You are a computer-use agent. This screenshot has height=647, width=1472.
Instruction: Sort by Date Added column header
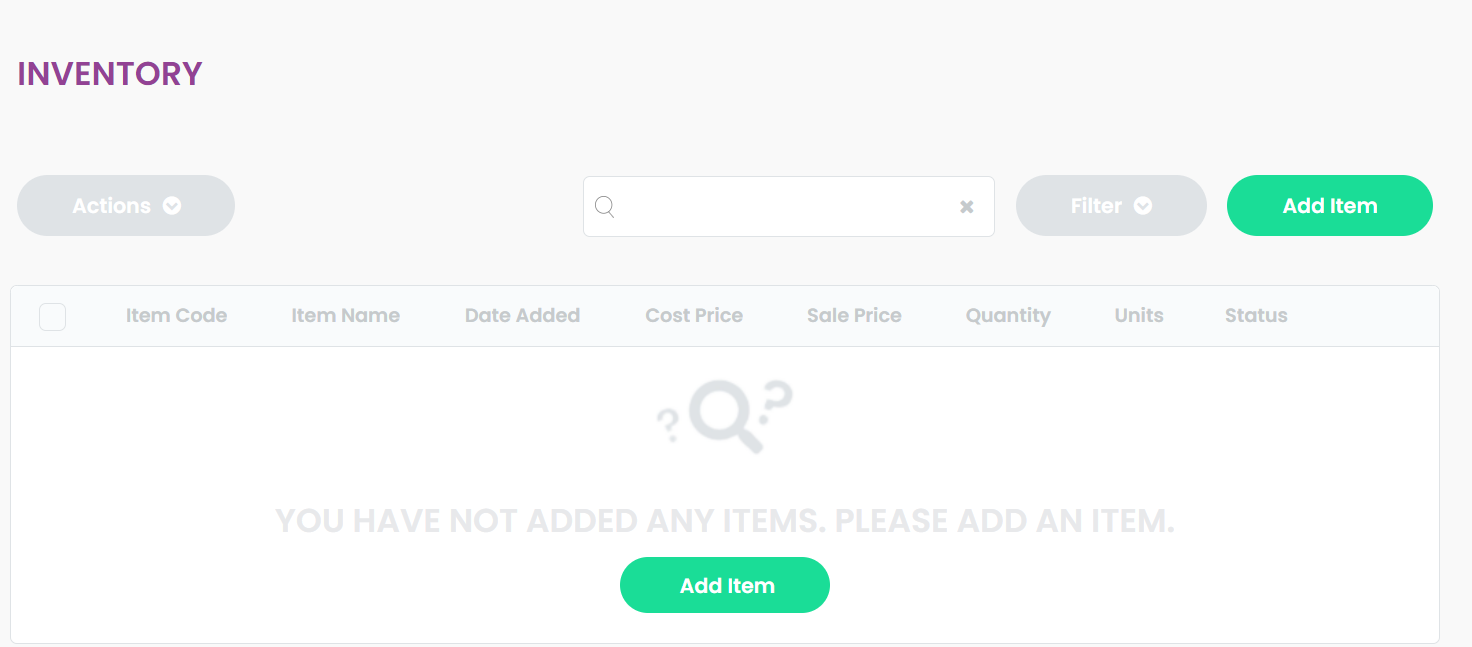pyautogui.click(x=522, y=316)
